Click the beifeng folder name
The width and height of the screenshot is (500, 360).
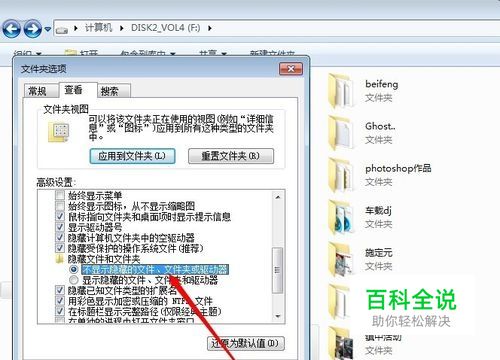[382, 84]
